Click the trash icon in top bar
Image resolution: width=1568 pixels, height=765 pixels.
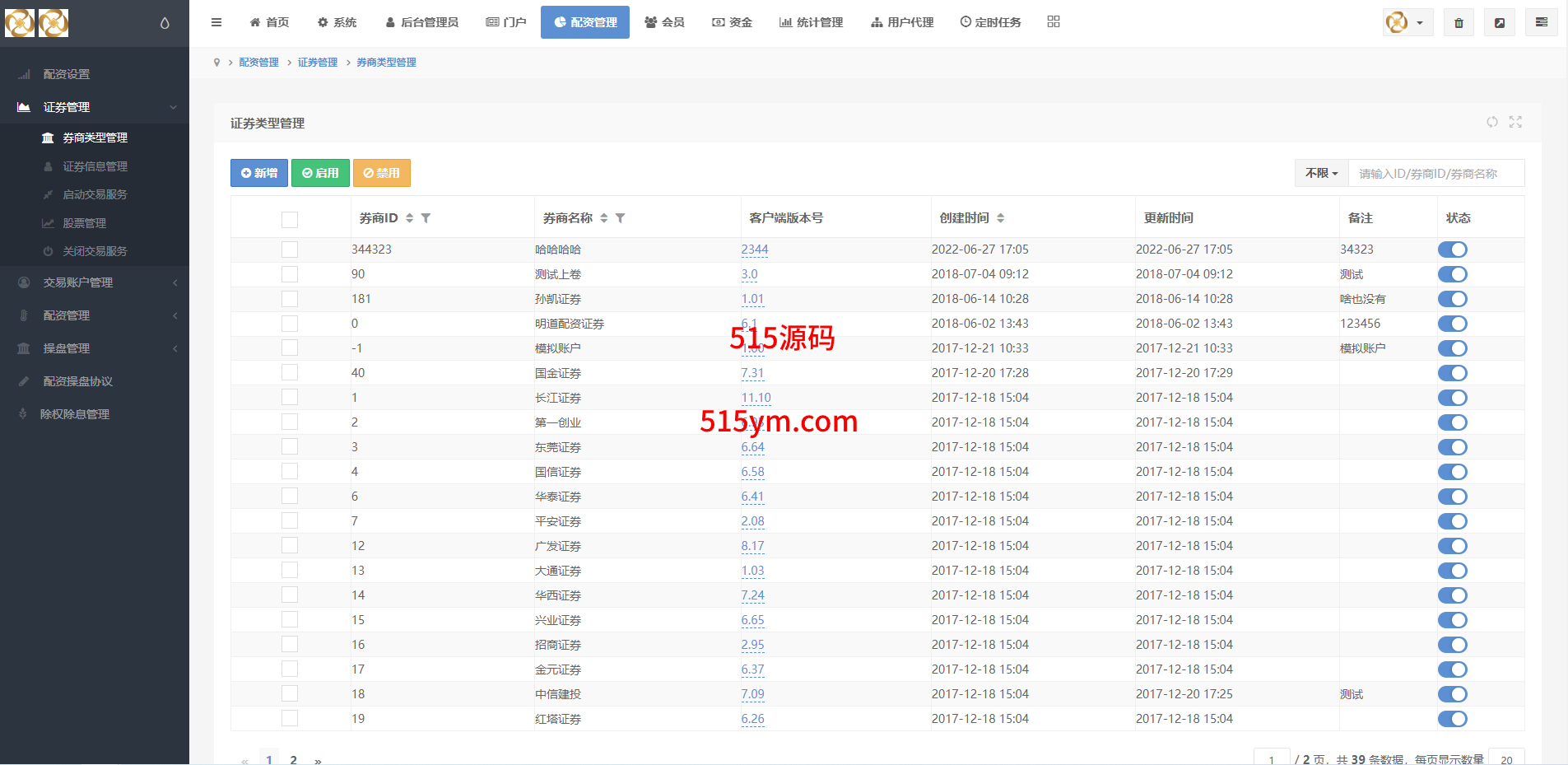coord(1459,23)
